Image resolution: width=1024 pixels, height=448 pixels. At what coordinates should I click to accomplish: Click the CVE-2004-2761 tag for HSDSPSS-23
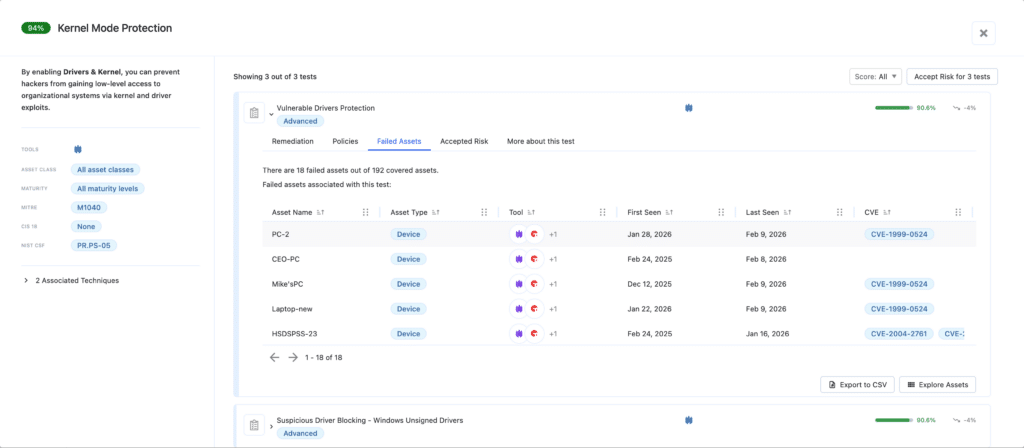(900, 334)
